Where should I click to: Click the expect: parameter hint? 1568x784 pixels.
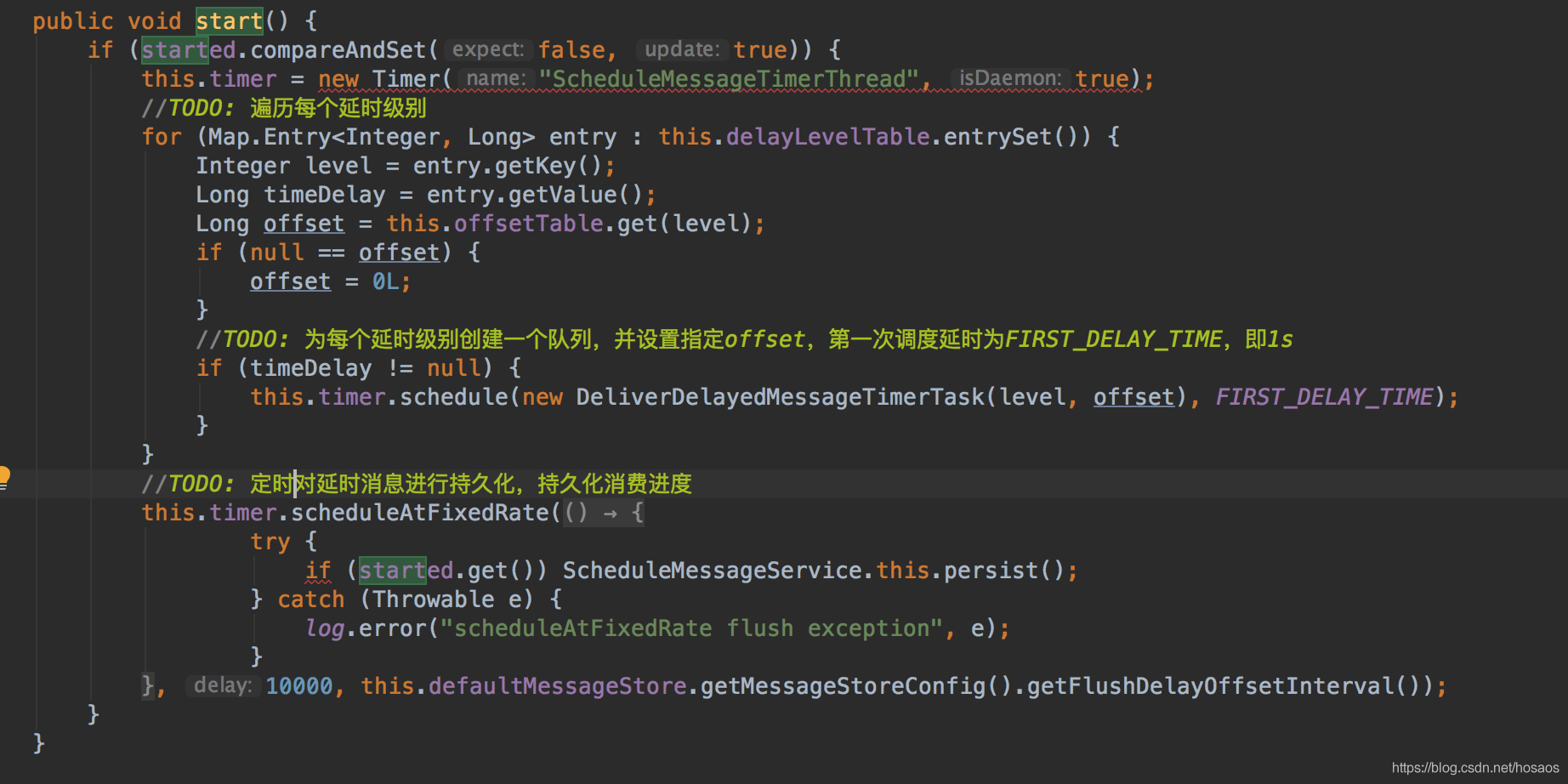(x=487, y=50)
